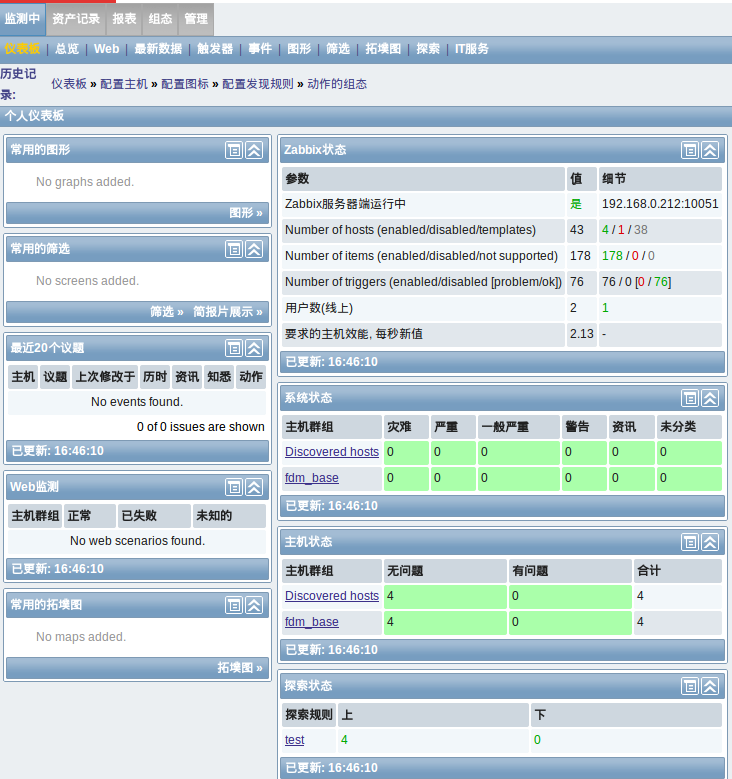Go to 动作的组态 in history breadcrumb
Screen dimensions: 732x779
tap(337, 84)
